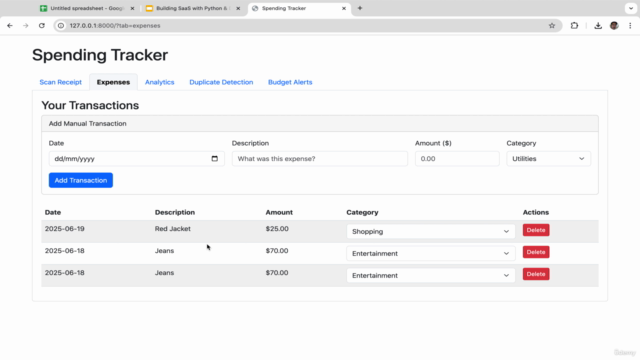Image resolution: width=640 pixels, height=360 pixels.
Task: Open the Utilities category dropdown
Action: point(549,158)
